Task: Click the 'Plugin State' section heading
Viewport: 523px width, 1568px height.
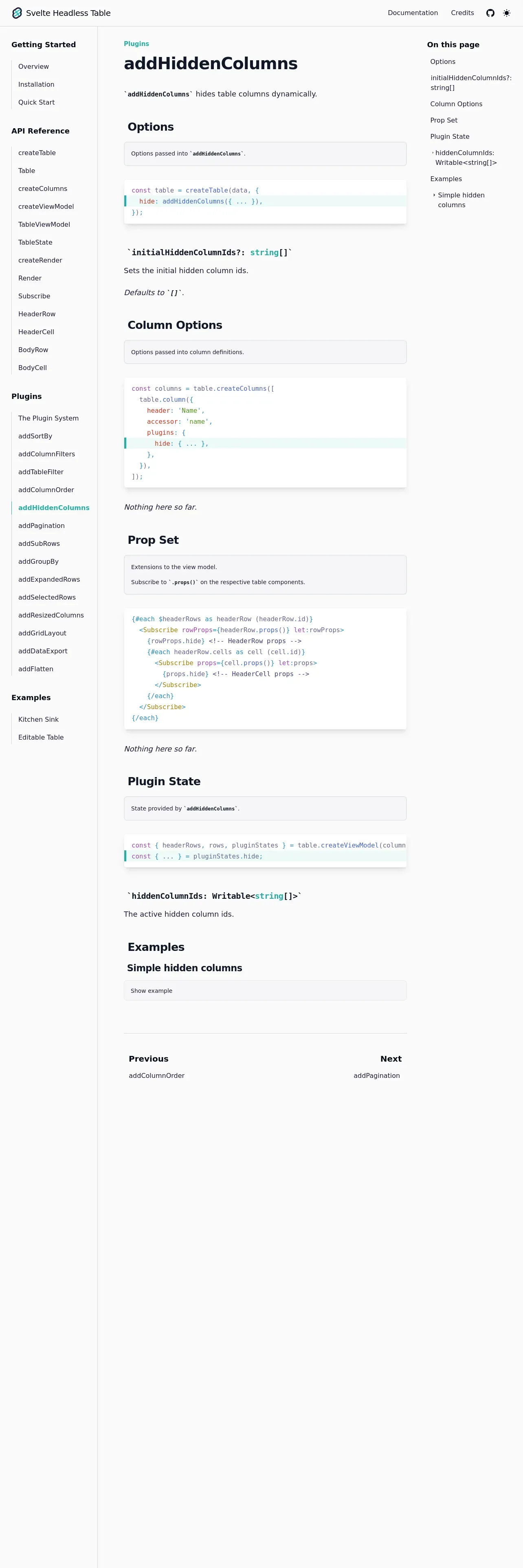Action: 164,781
